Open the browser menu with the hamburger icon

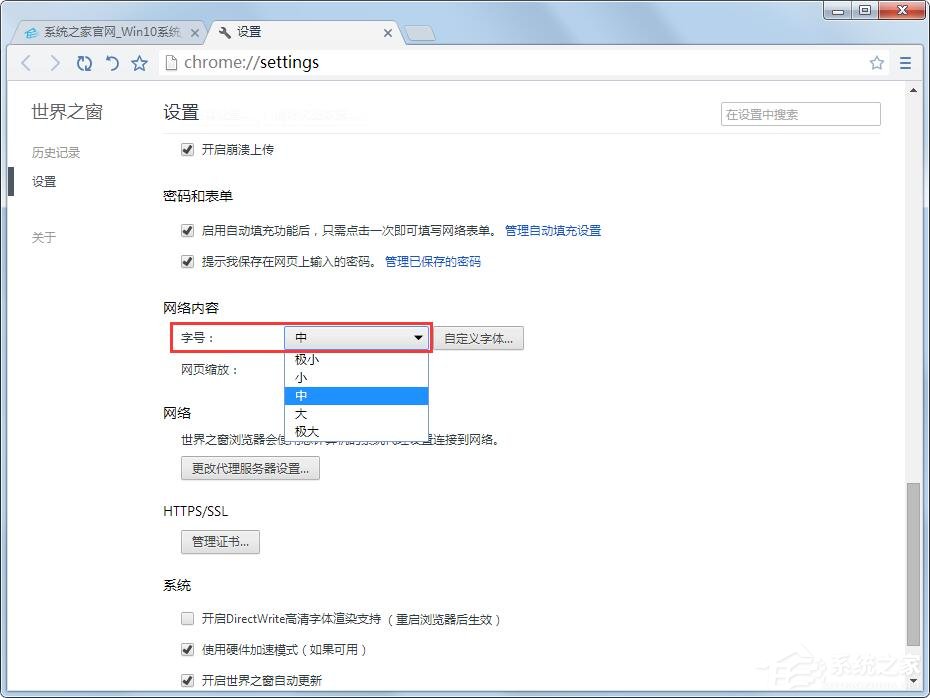click(906, 62)
